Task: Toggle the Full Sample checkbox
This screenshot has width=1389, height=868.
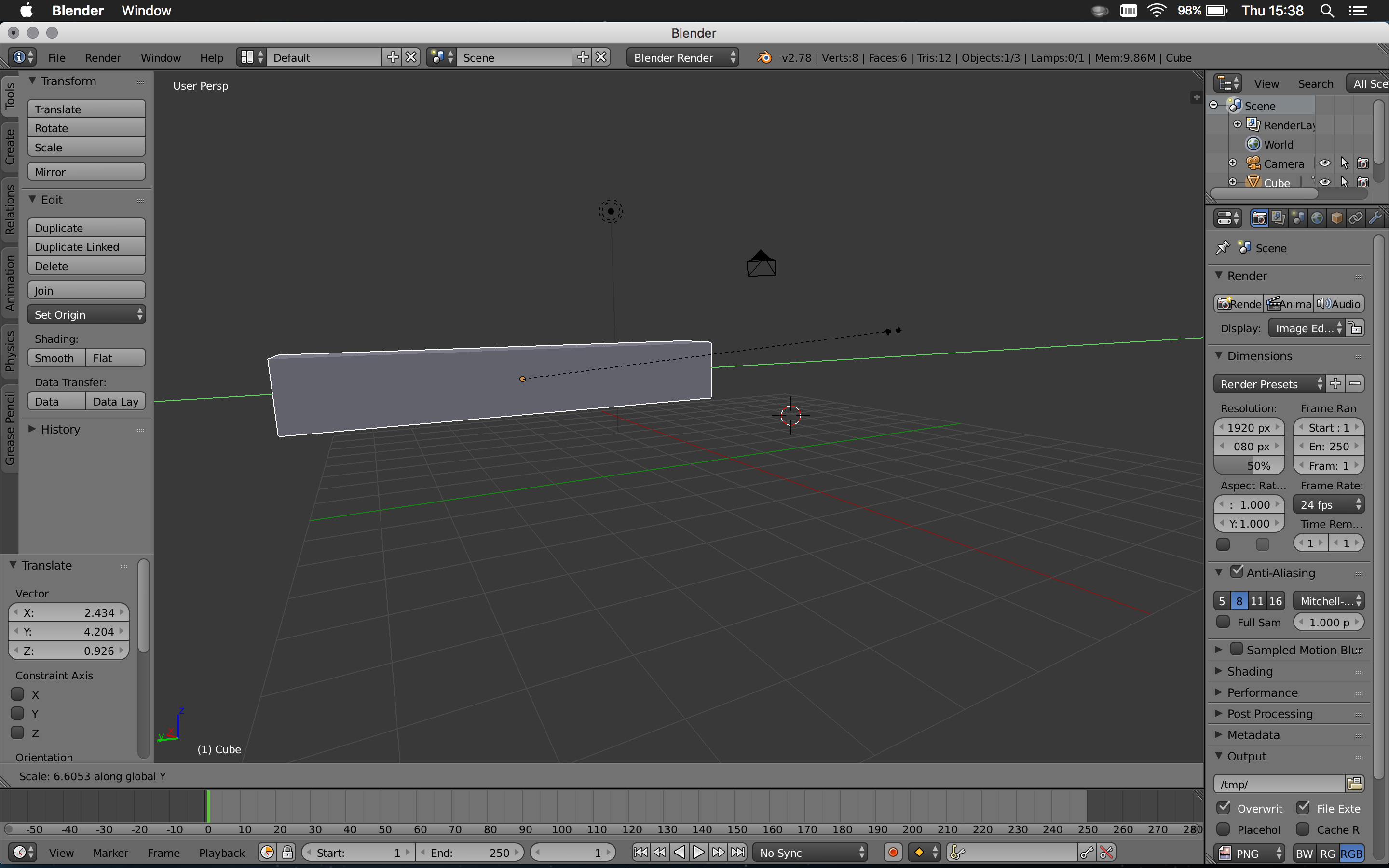Action: click(1223, 622)
